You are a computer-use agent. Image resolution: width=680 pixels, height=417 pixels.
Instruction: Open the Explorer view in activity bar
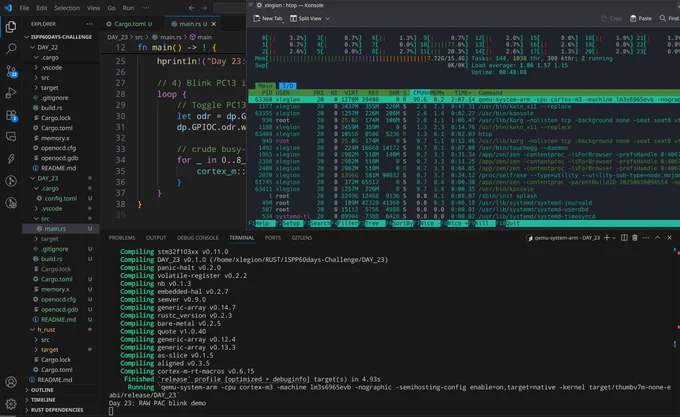11,27
